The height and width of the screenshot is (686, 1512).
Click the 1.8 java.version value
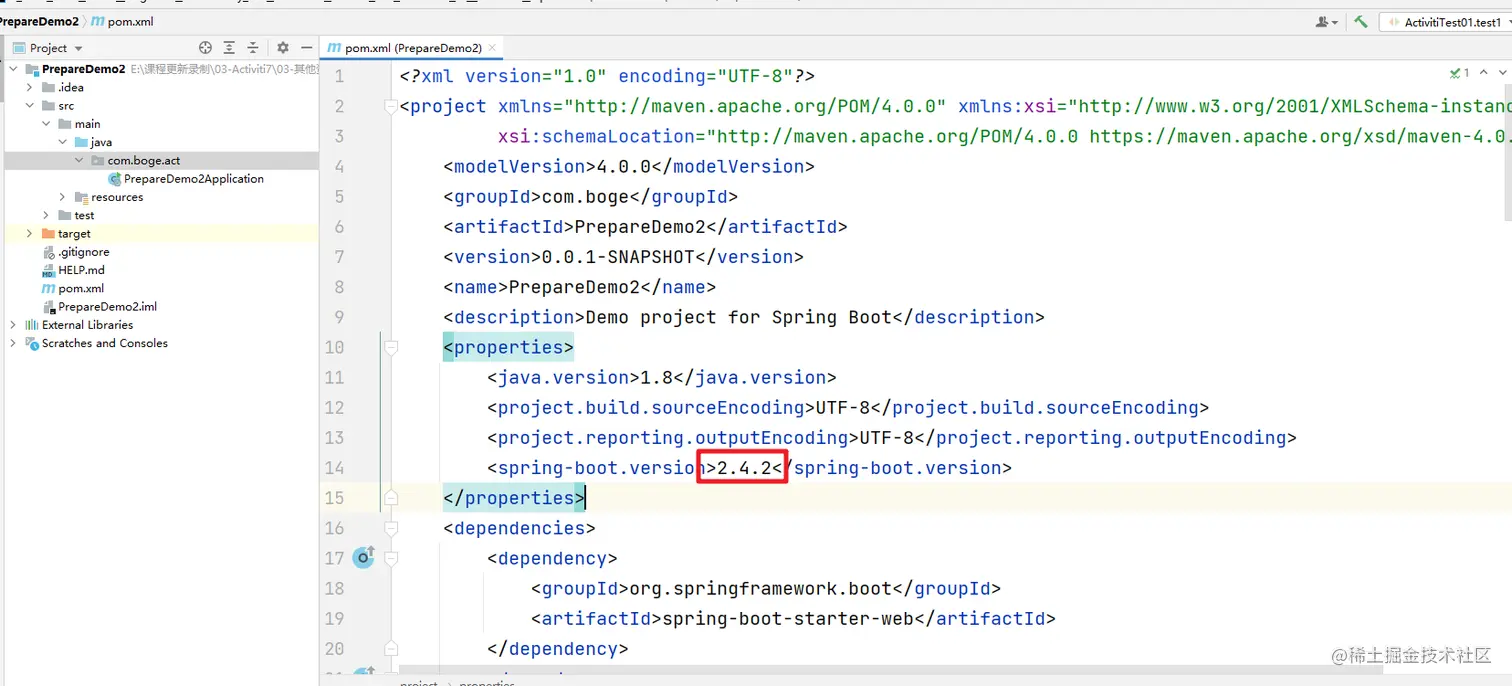point(657,378)
